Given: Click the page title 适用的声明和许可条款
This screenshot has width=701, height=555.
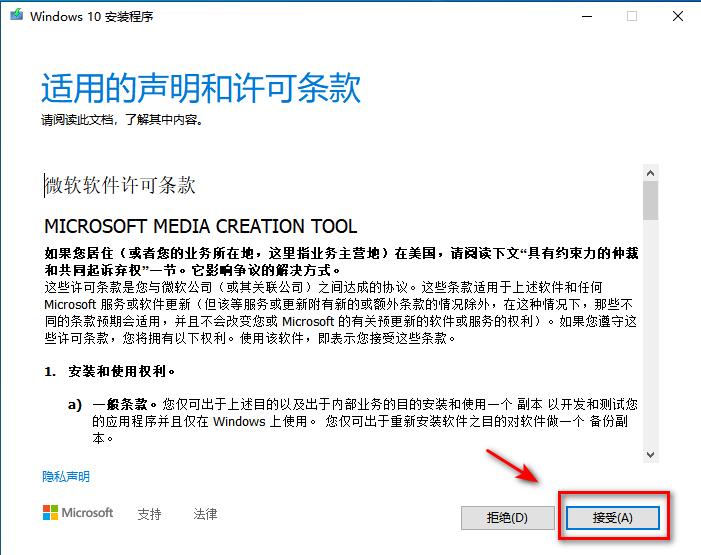Looking at the screenshot, I should click(x=201, y=88).
